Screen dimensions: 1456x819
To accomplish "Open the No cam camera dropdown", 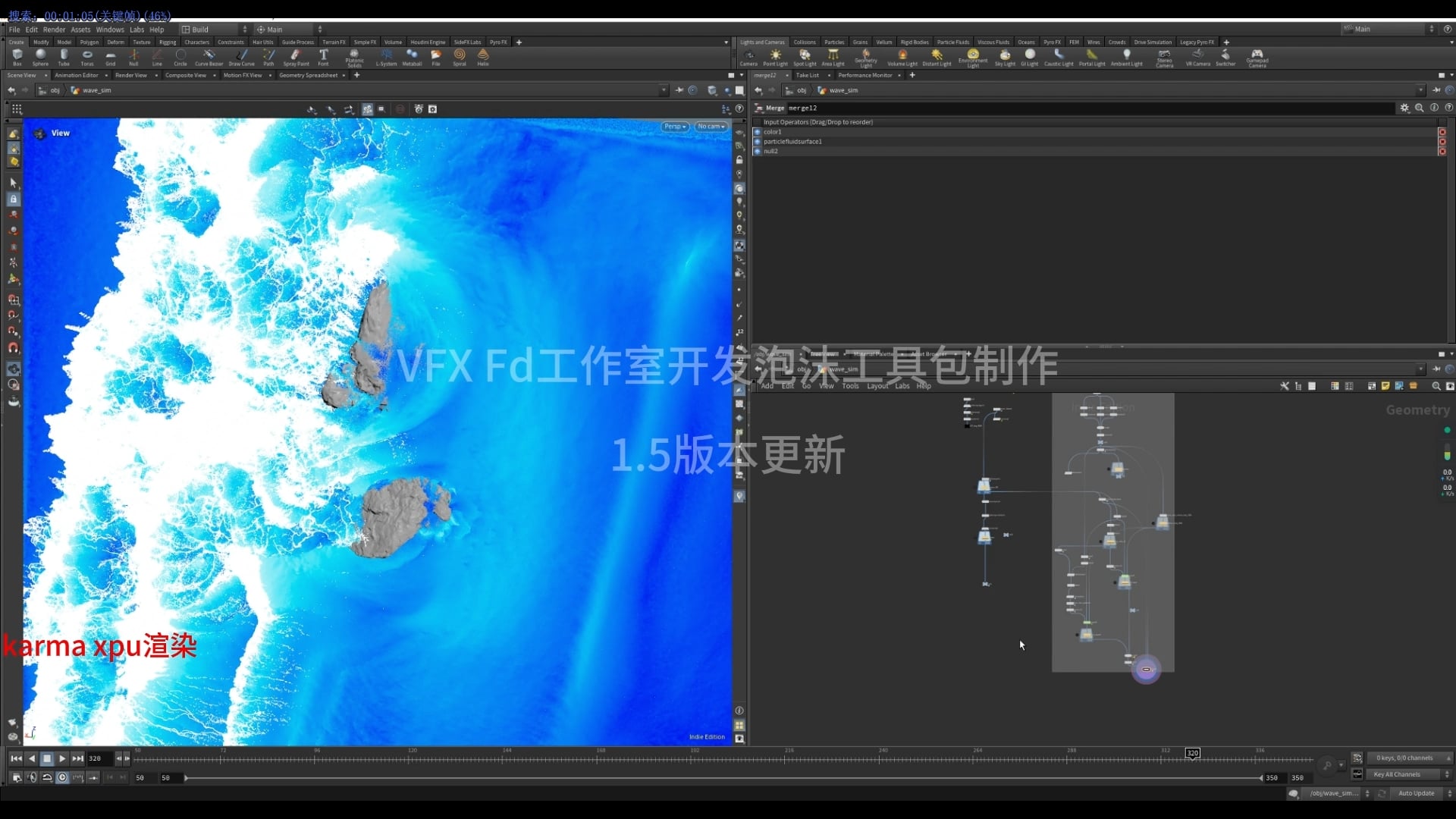I will tap(710, 127).
